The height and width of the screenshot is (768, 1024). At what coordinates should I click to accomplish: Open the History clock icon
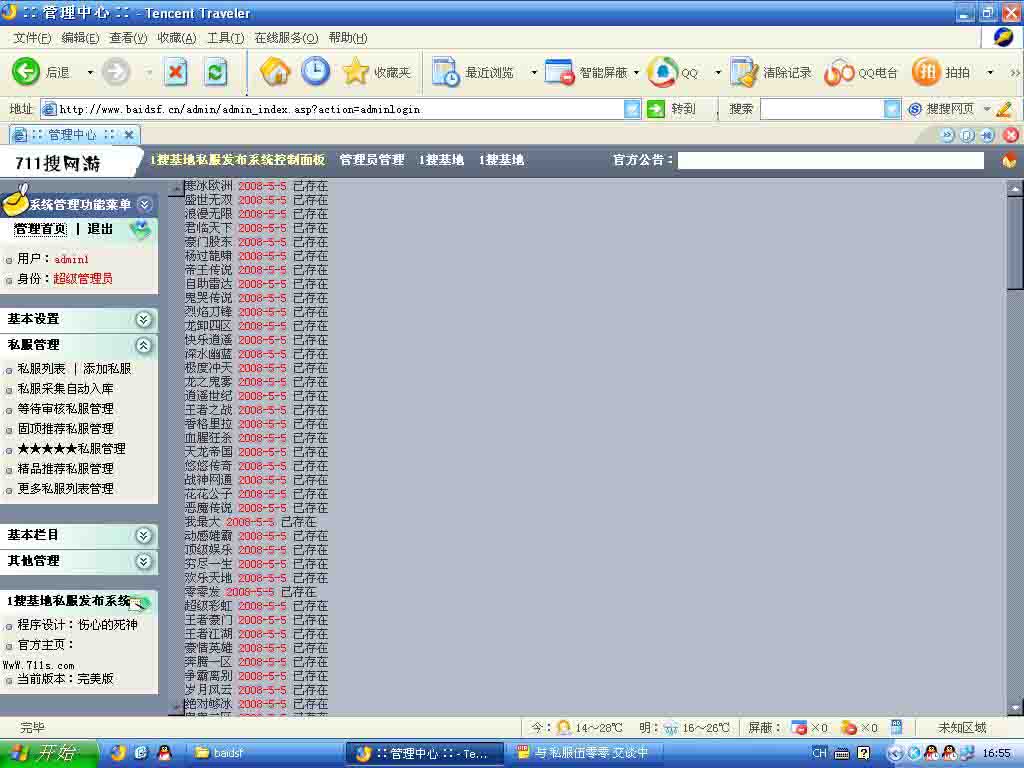coord(315,71)
